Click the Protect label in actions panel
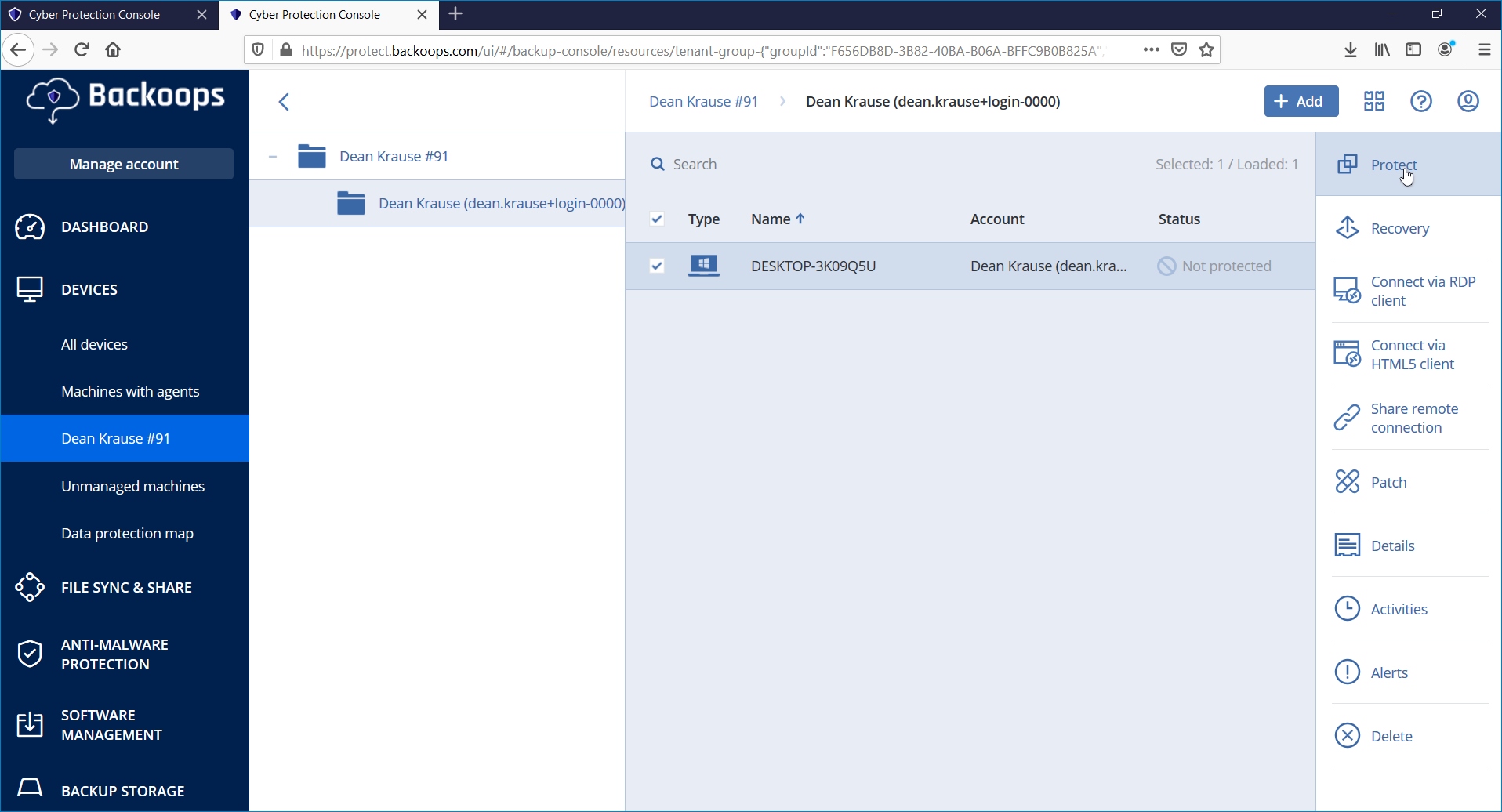Image resolution: width=1502 pixels, height=812 pixels. click(1394, 165)
